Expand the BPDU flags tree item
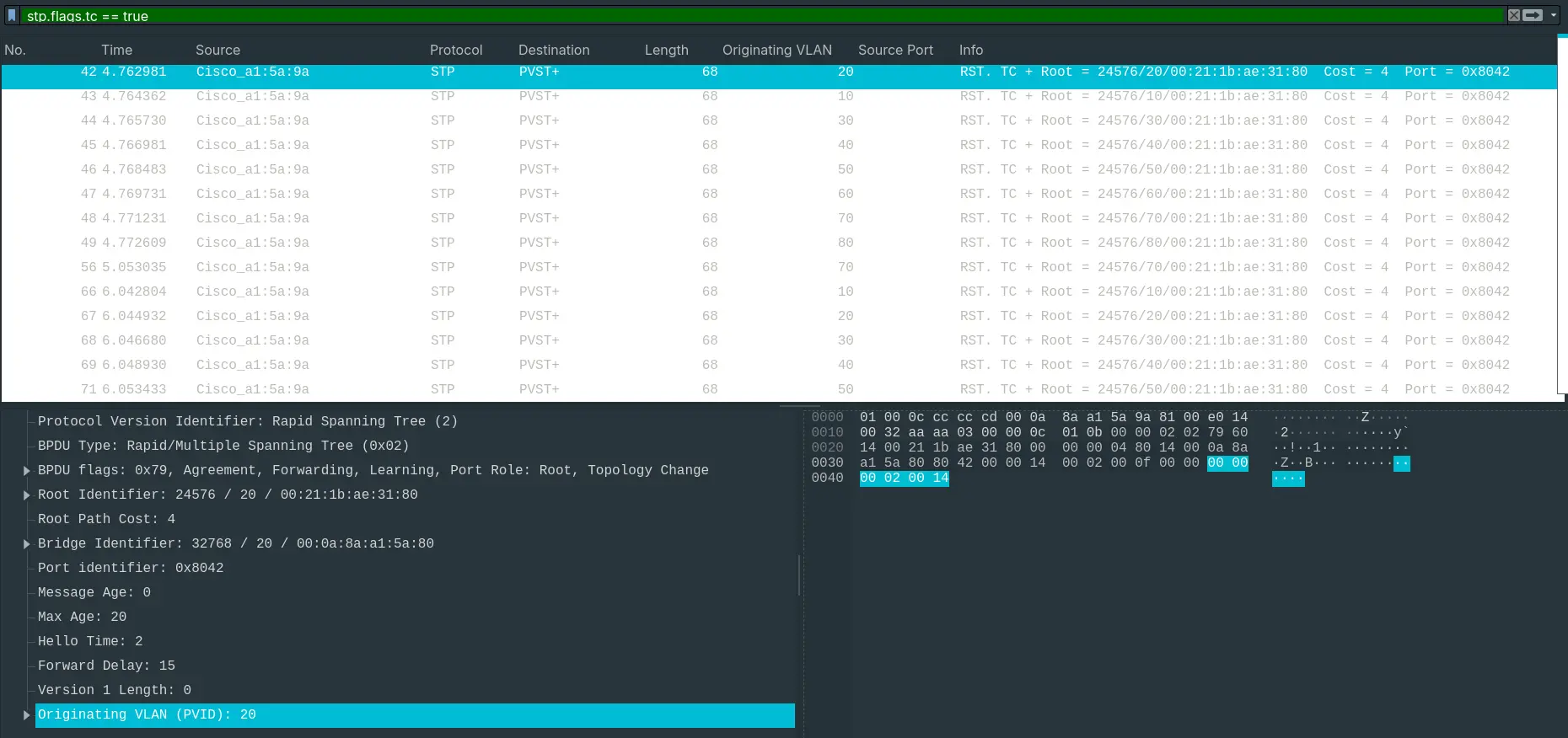Viewport: 1568px width, 738px height. (x=27, y=471)
